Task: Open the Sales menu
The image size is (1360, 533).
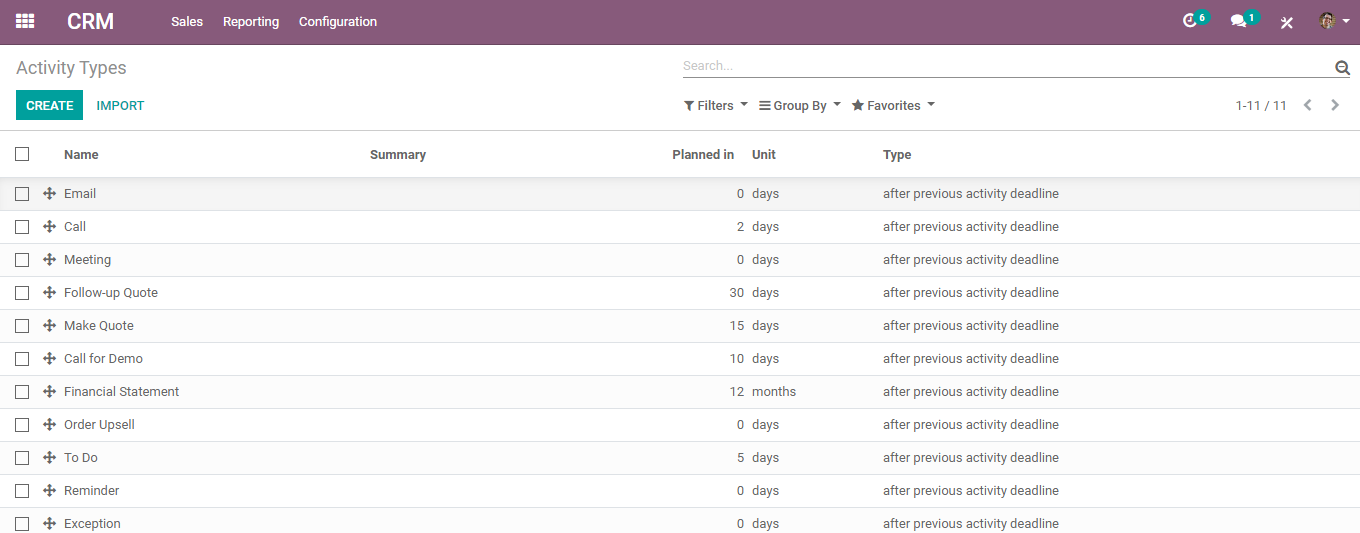Action: pos(187,21)
